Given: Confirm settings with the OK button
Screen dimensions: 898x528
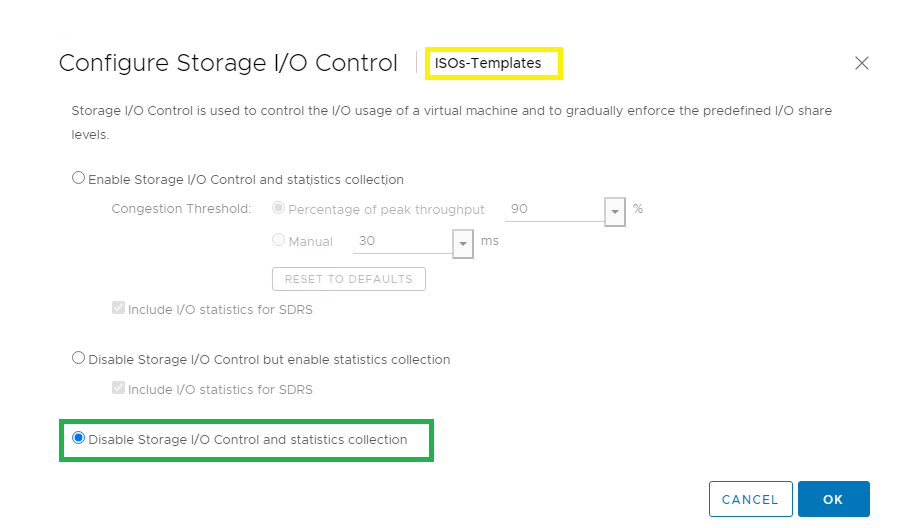Looking at the screenshot, I should [x=833, y=499].
